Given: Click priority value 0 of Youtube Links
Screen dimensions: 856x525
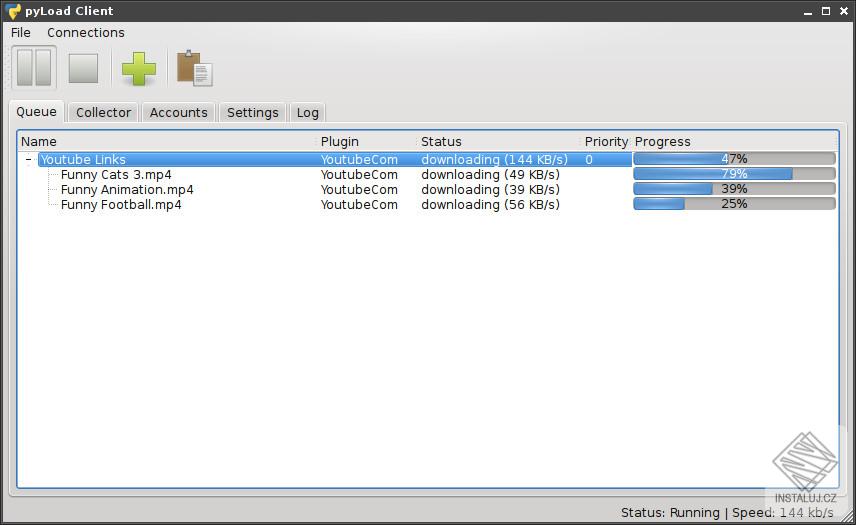Looking at the screenshot, I should (x=588, y=159).
